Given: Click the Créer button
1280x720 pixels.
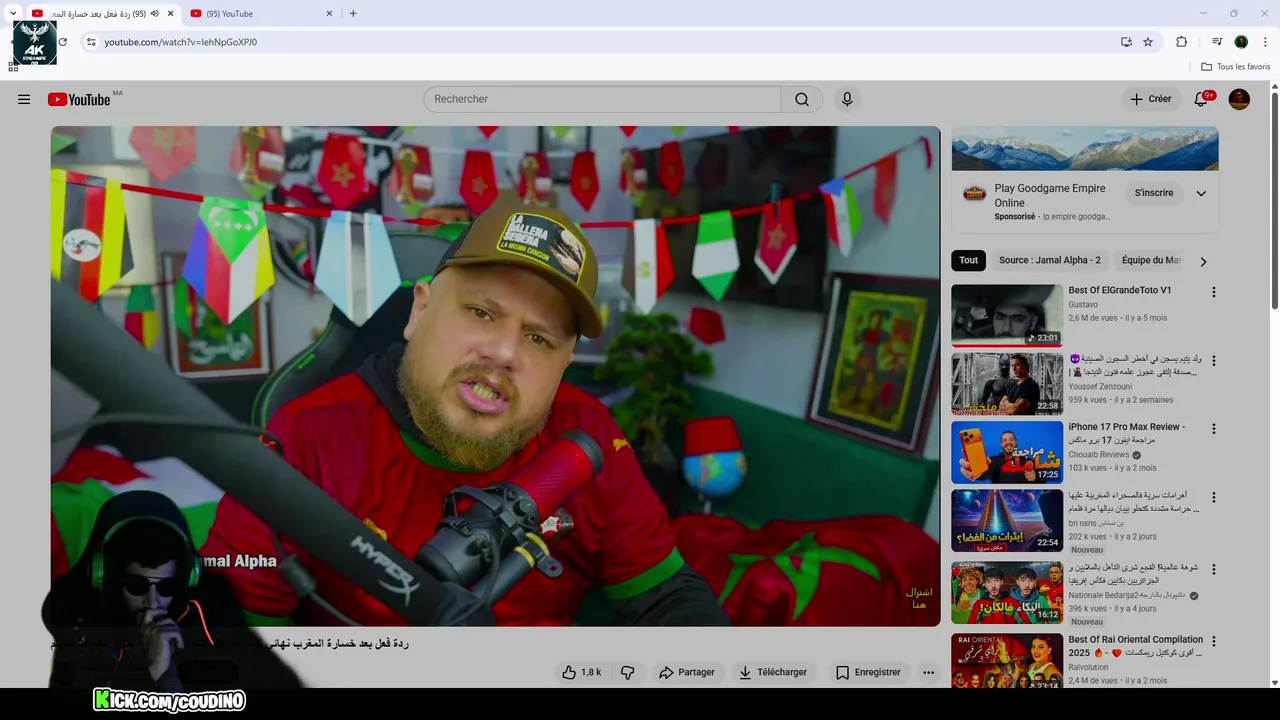Looking at the screenshot, I should tap(1151, 99).
